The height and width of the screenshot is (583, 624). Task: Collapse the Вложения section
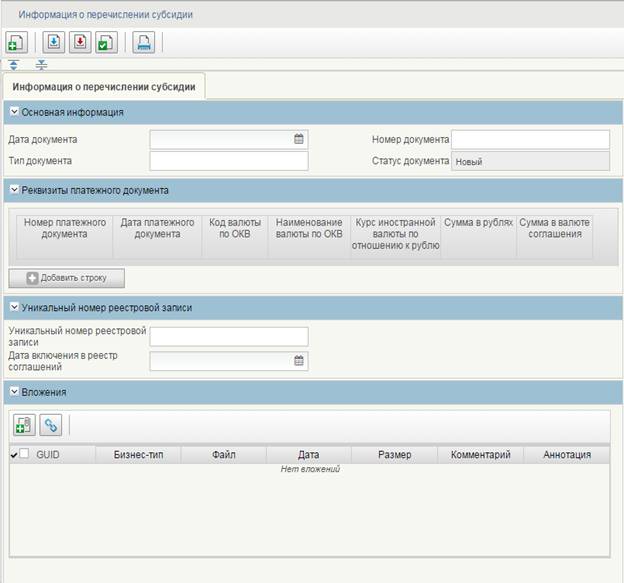(14, 392)
